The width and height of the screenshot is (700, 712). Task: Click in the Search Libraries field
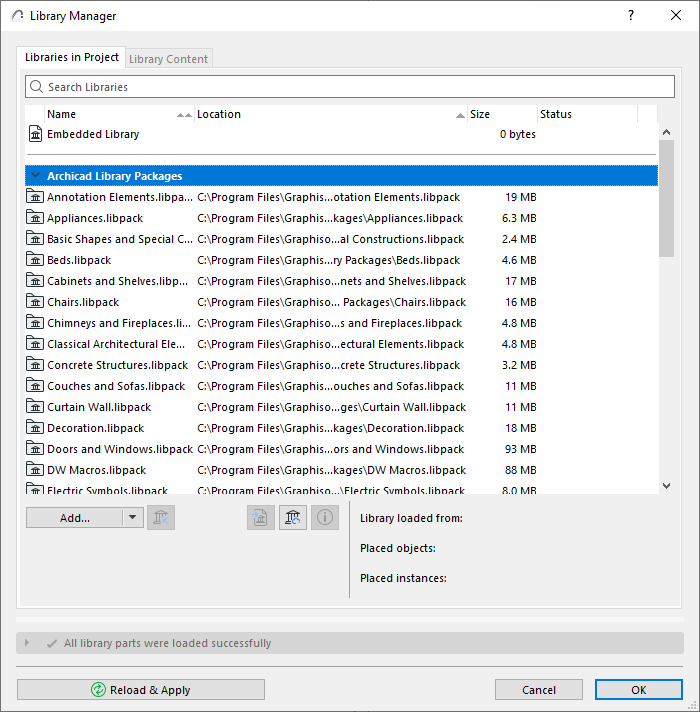pos(350,86)
